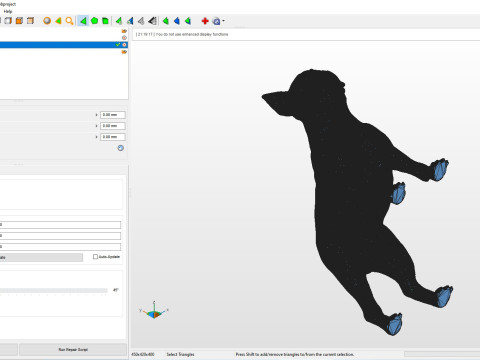
Task: Click the red plus repair icon
Action: tap(205, 21)
